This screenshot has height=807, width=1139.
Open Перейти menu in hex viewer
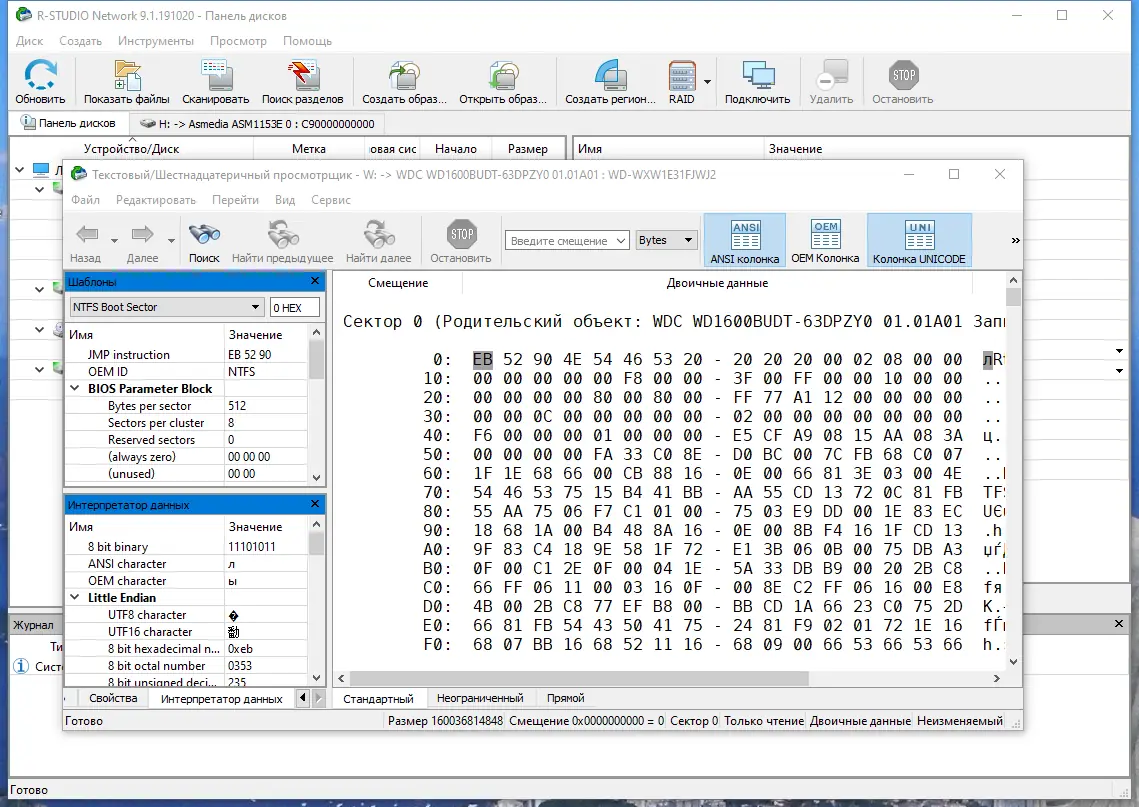point(235,200)
